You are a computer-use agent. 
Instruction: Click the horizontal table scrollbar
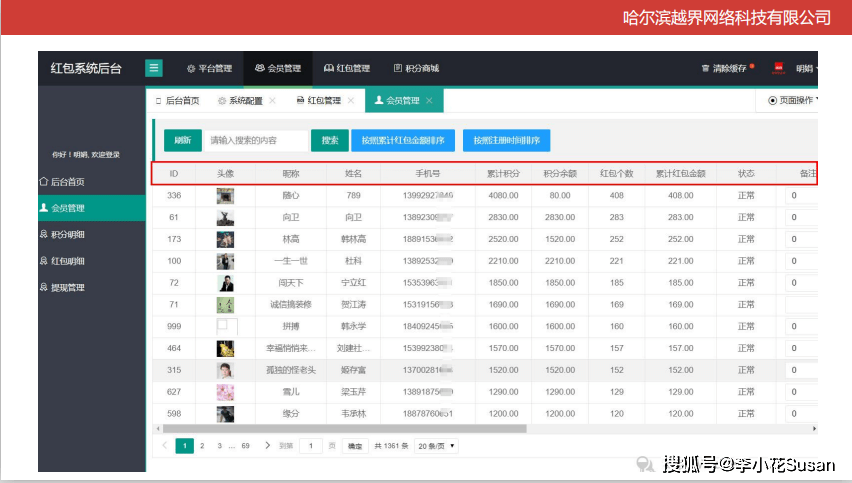click(344, 429)
